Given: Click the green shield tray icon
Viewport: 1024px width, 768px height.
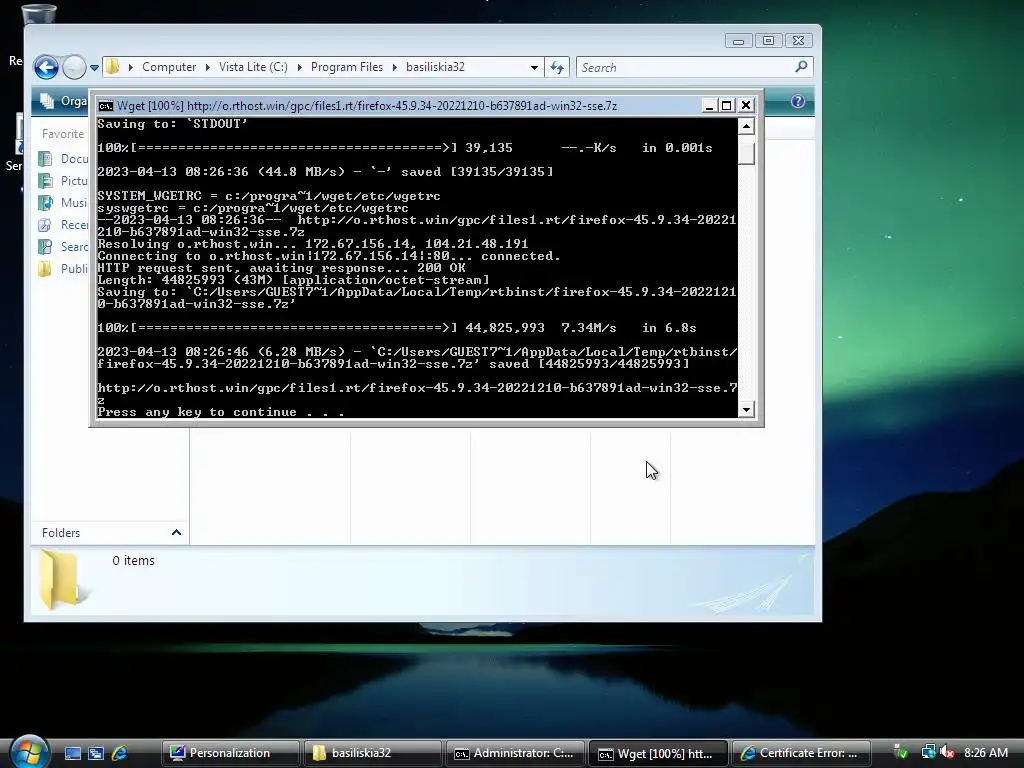Looking at the screenshot, I should coord(901,752).
